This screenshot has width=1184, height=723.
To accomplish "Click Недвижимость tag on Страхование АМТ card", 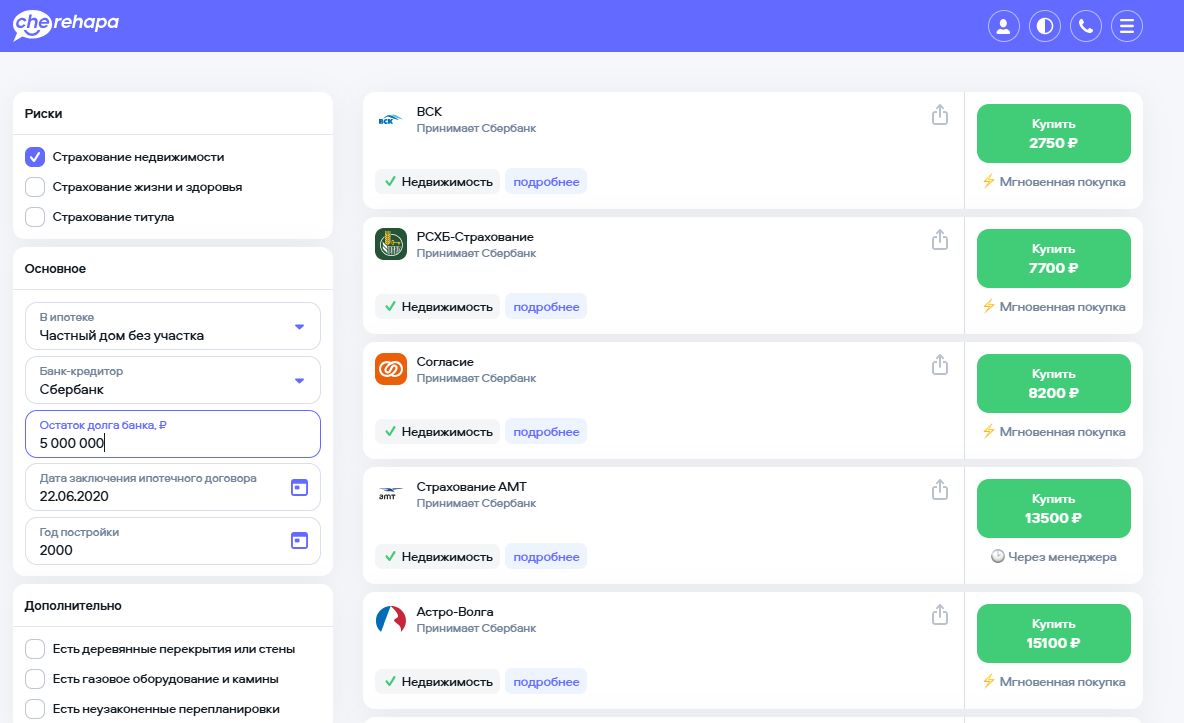I will click(x=438, y=557).
